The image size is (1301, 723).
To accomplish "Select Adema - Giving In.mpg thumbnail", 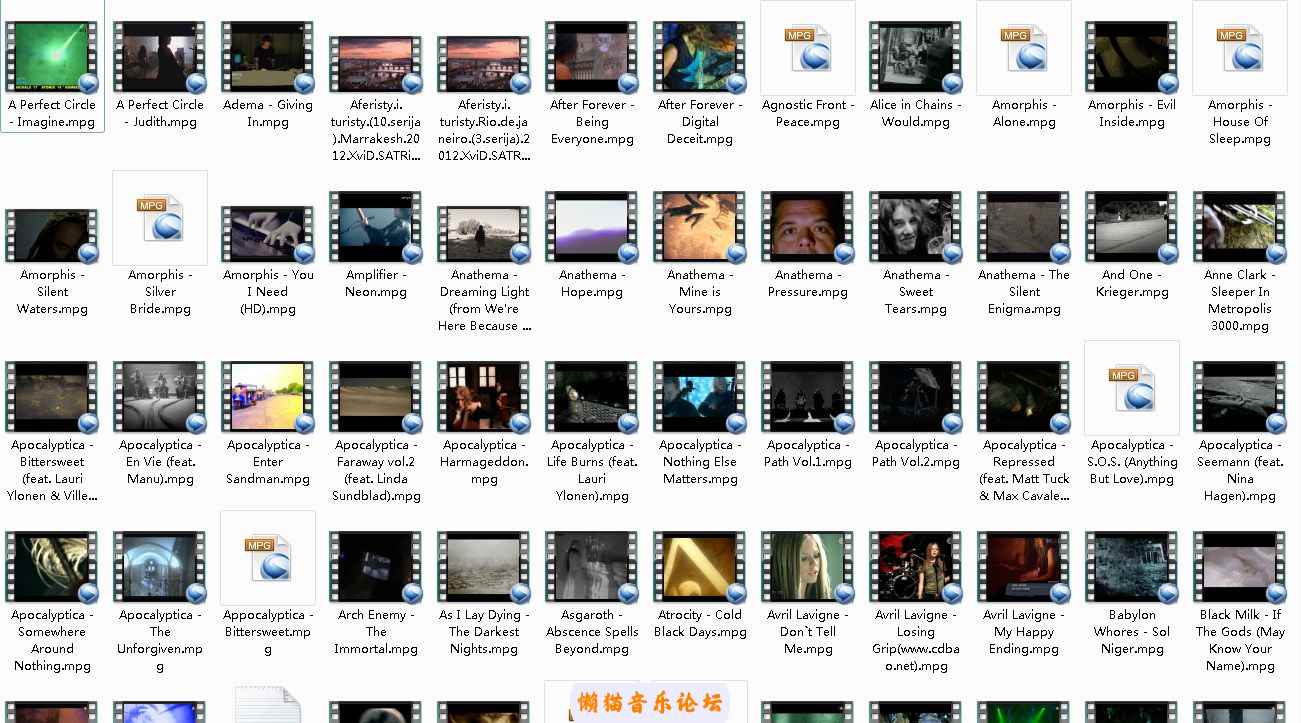I will pyautogui.click(x=268, y=58).
